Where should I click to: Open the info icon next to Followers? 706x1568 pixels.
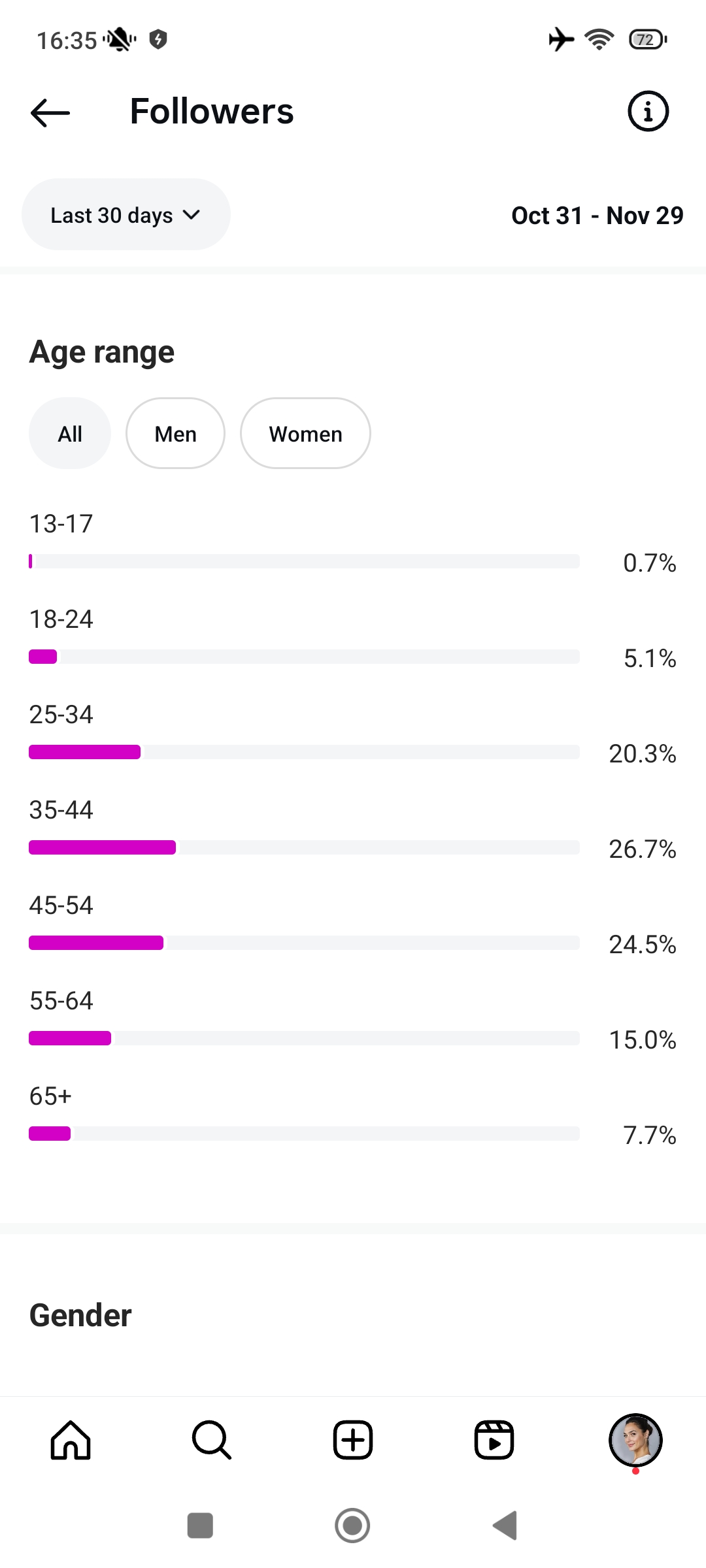click(x=648, y=112)
